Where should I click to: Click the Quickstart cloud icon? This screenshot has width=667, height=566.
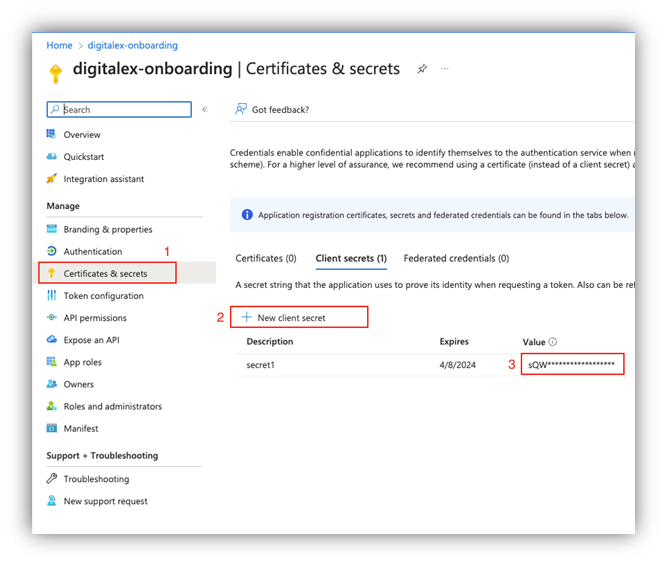(52, 157)
